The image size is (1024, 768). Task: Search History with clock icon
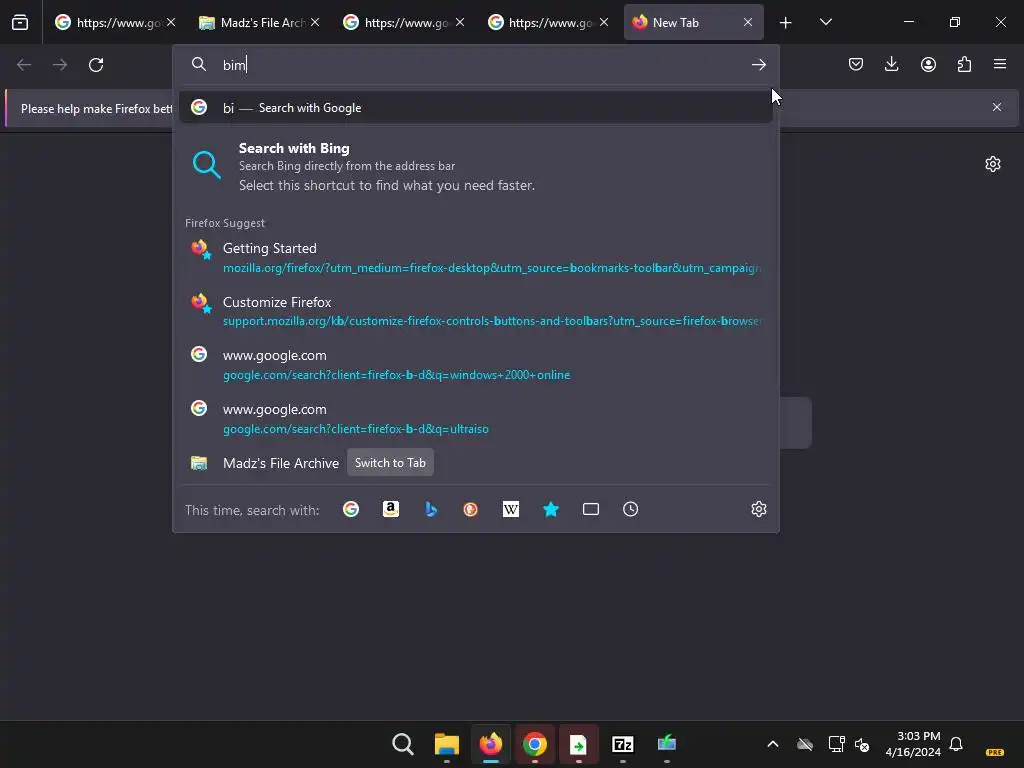point(630,509)
